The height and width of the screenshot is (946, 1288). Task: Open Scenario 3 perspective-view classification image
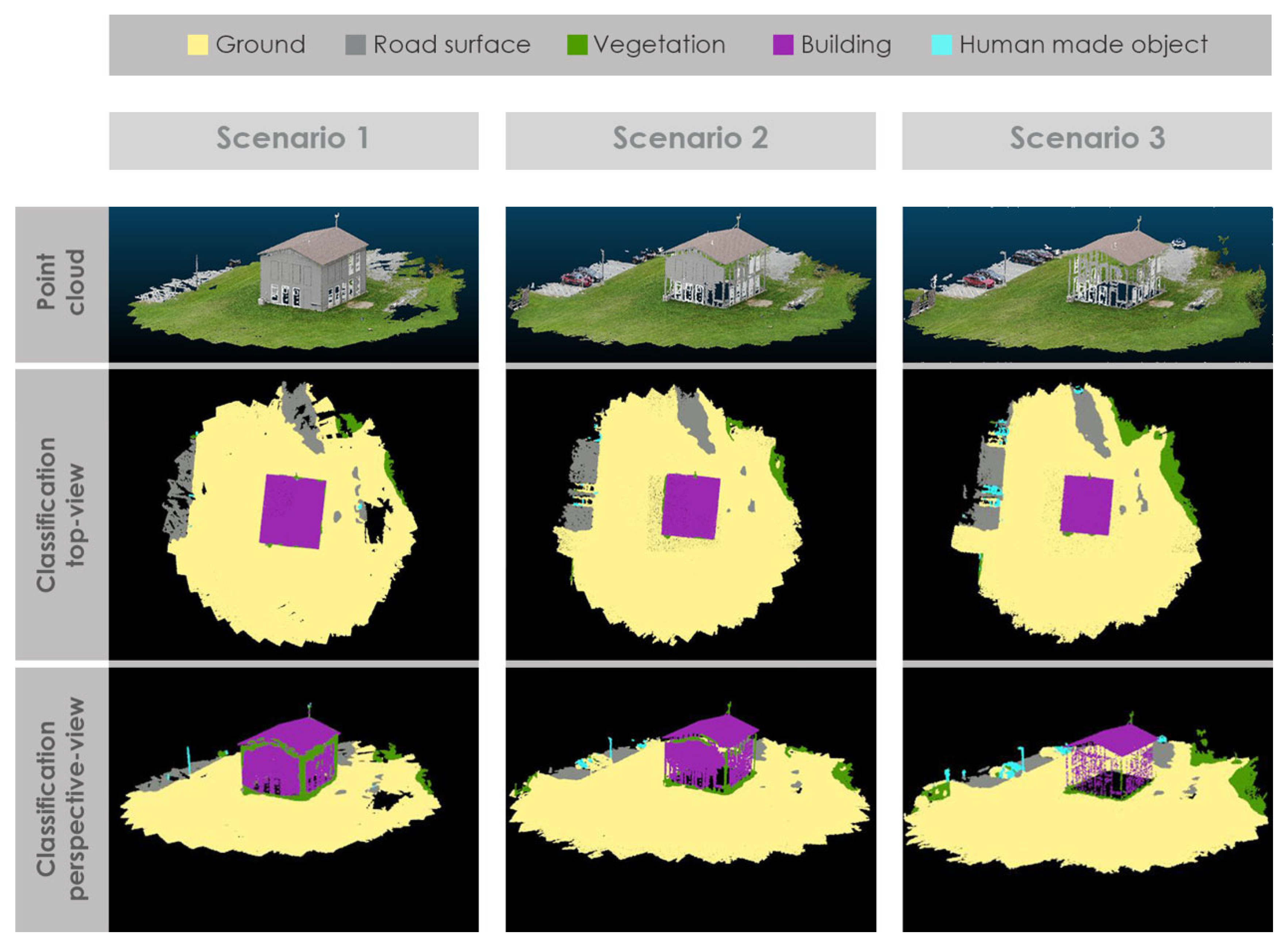click(x=1087, y=799)
